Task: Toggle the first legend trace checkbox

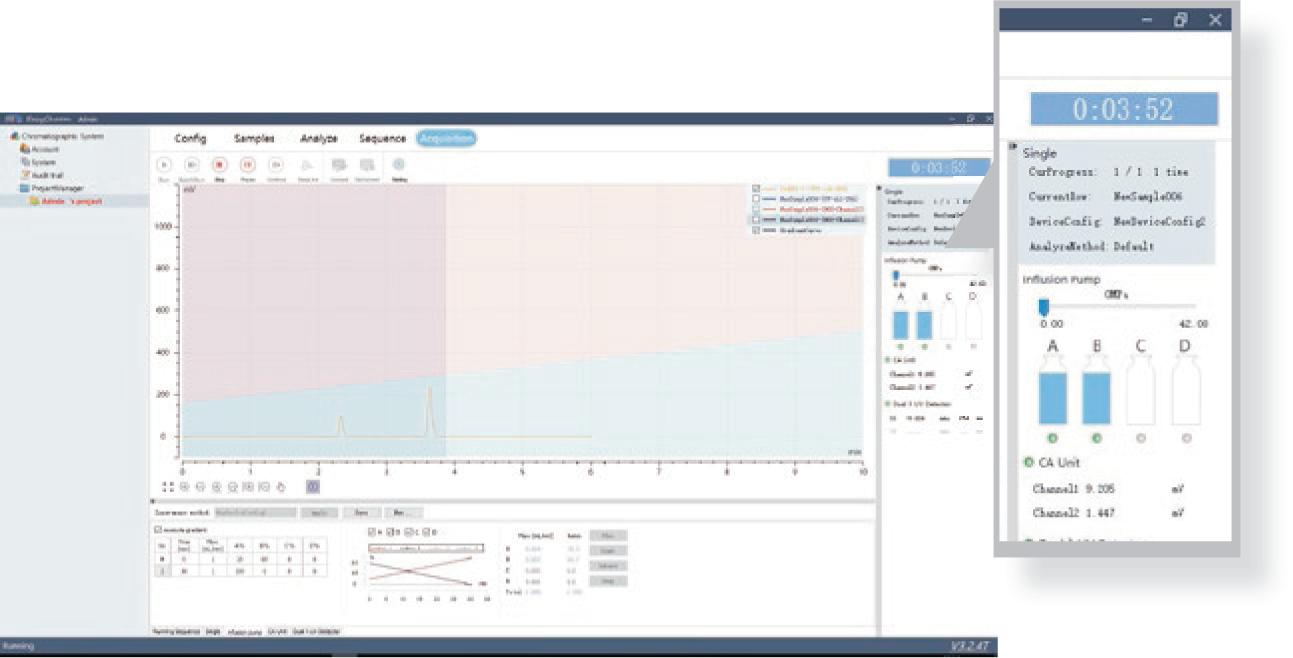Action: [x=757, y=188]
